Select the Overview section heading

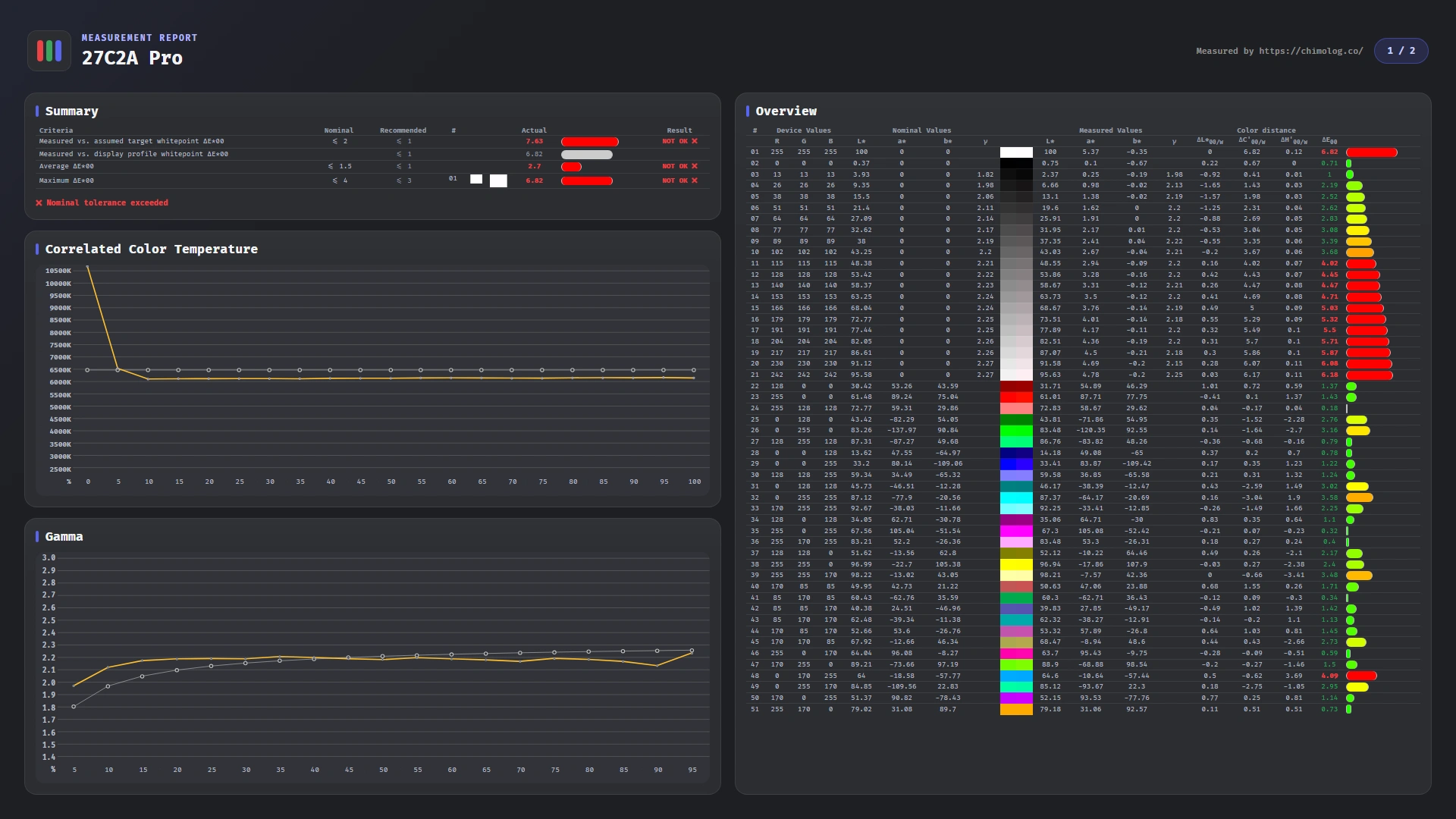786,111
